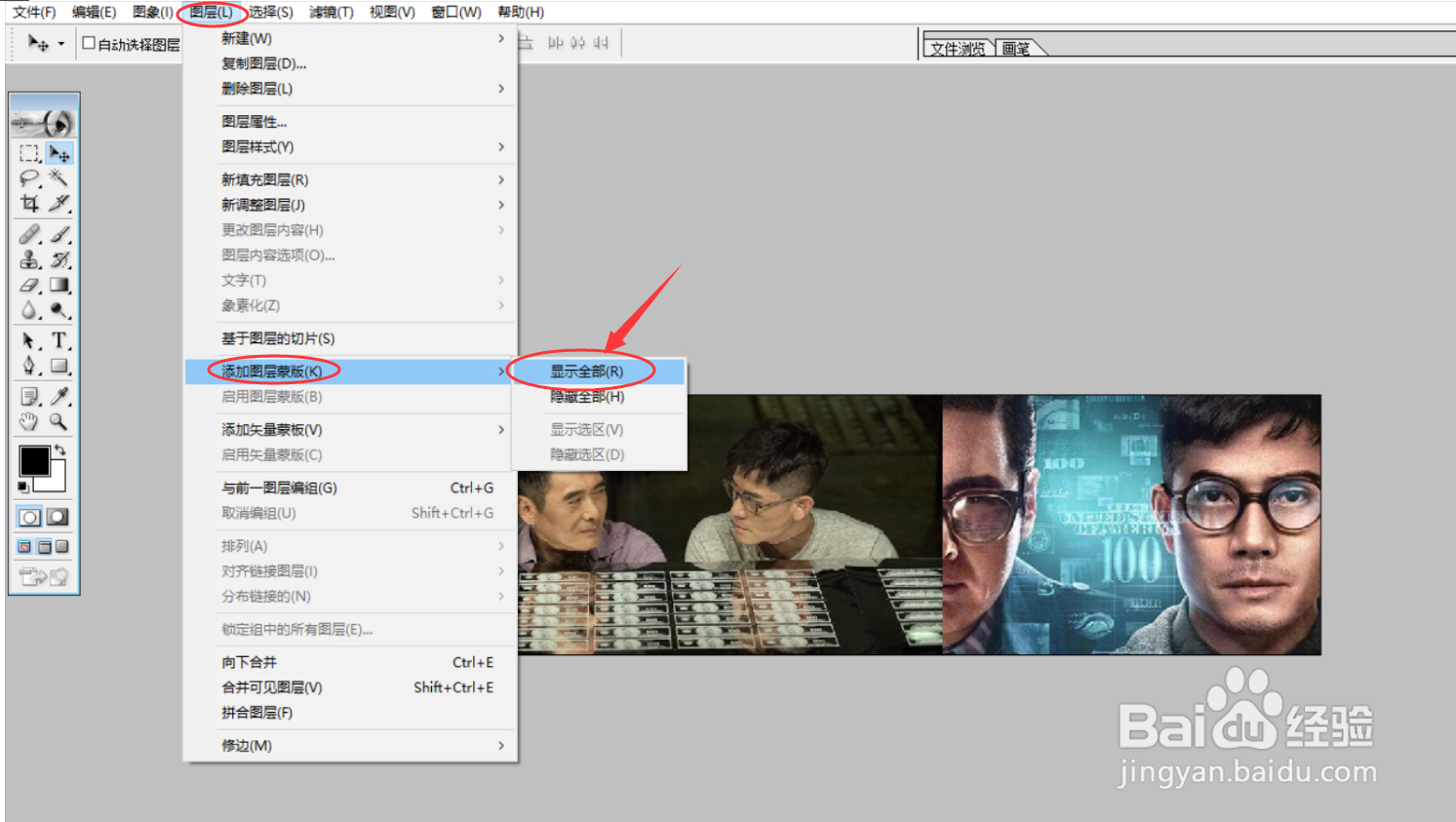
Task: Click 图层属性... menu entry
Action: 351,122
